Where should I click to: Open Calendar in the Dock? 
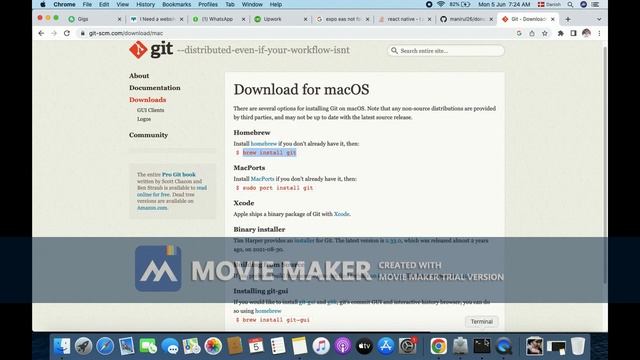tap(256, 346)
